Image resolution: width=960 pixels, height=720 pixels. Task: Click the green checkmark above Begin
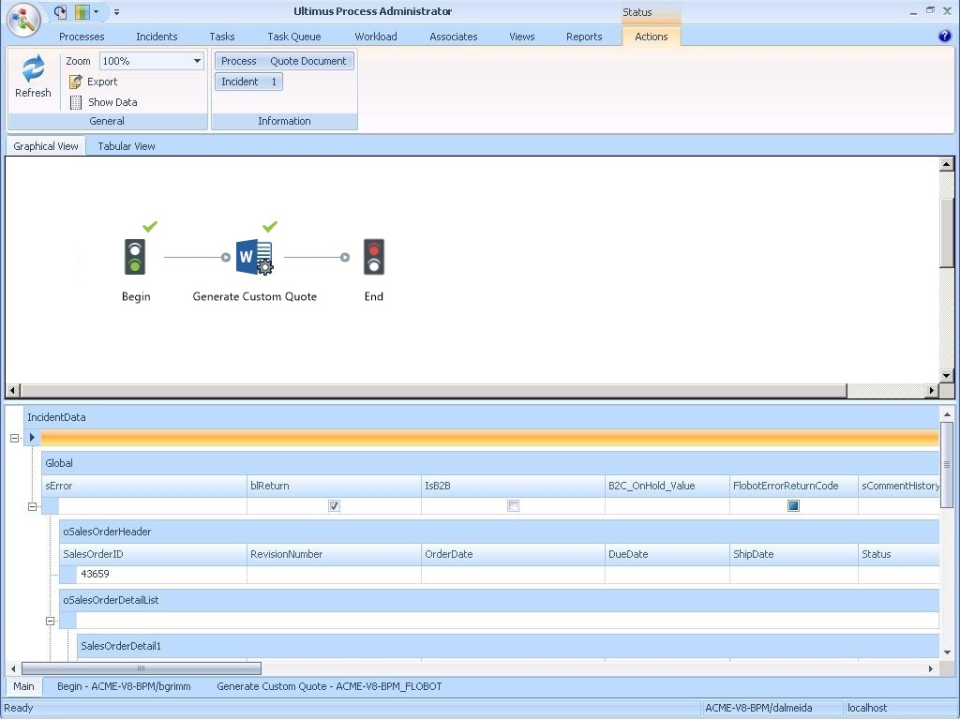click(148, 227)
